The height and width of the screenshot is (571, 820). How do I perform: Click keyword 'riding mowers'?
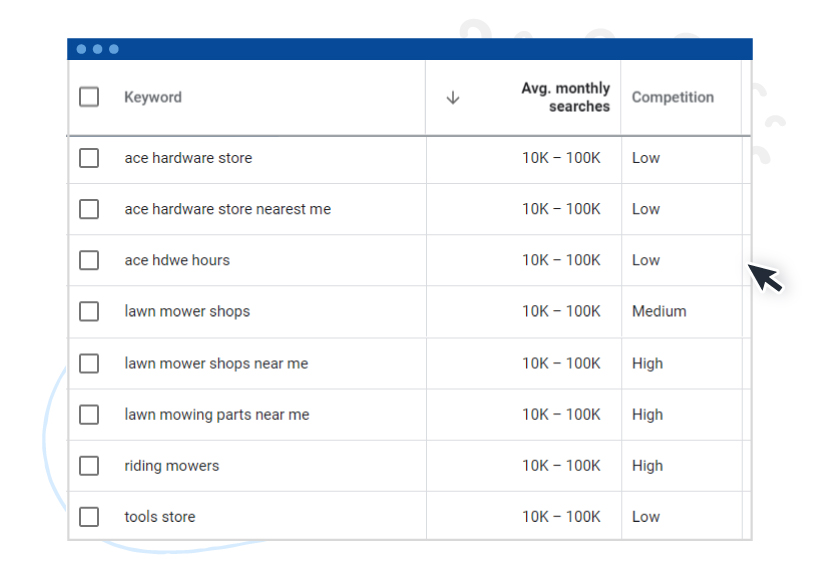pos(172,465)
